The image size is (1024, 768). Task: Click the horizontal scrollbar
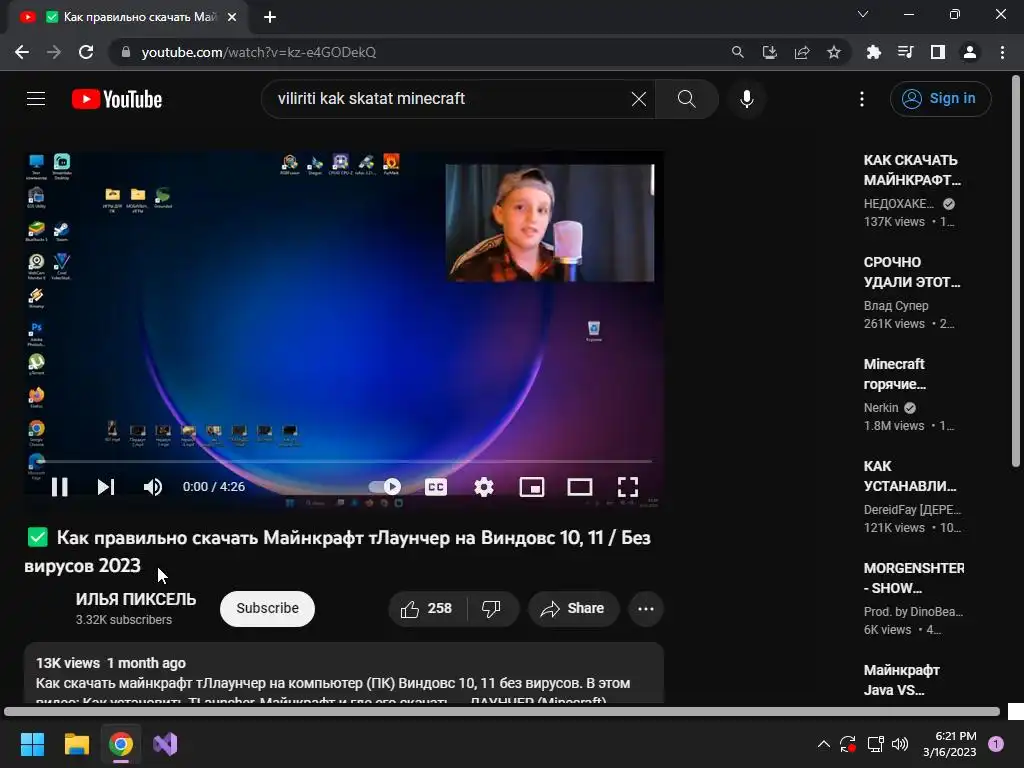coord(502,711)
